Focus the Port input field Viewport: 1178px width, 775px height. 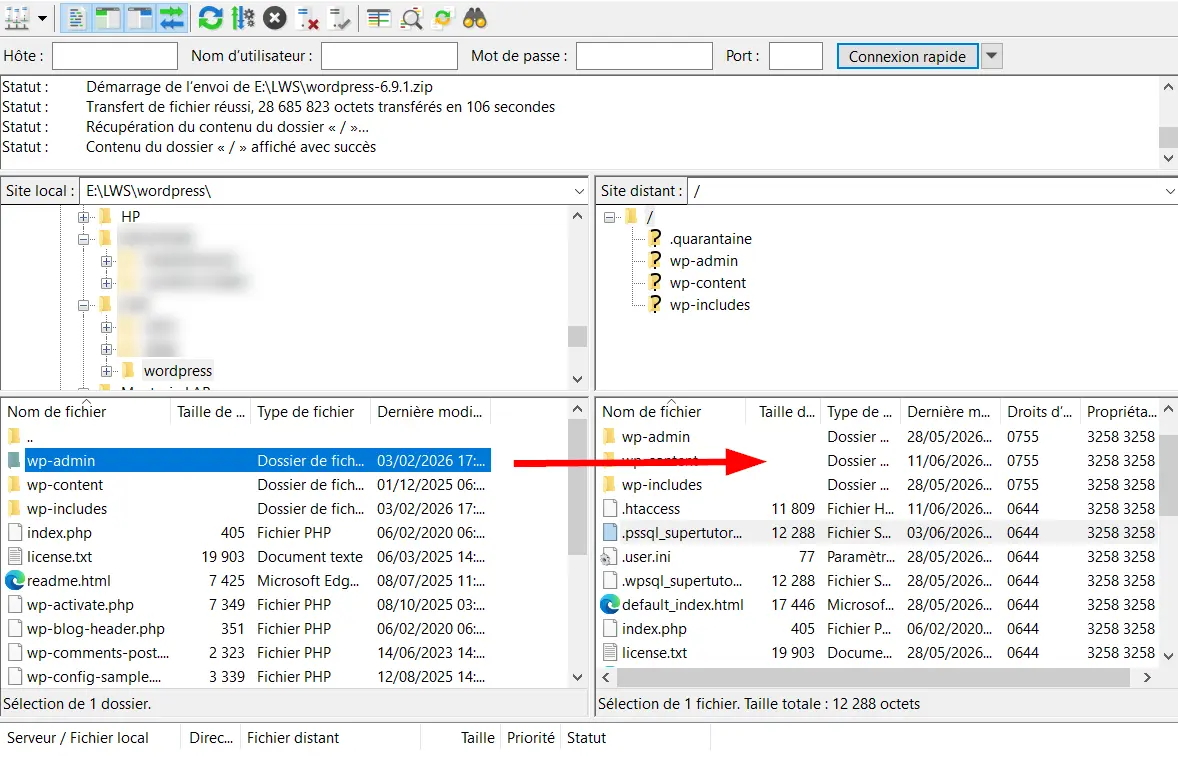pyautogui.click(x=796, y=56)
